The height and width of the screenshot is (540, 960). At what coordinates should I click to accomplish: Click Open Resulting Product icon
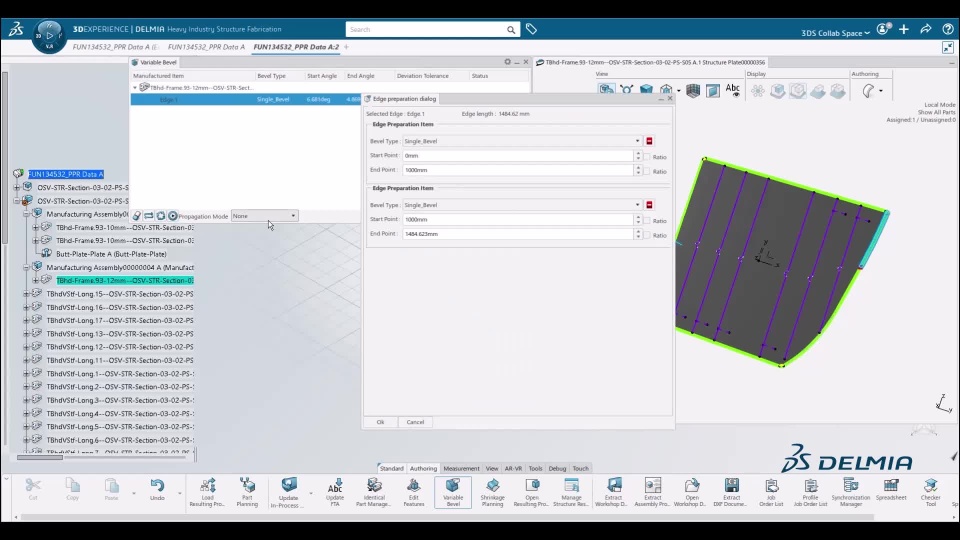pos(531,492)
